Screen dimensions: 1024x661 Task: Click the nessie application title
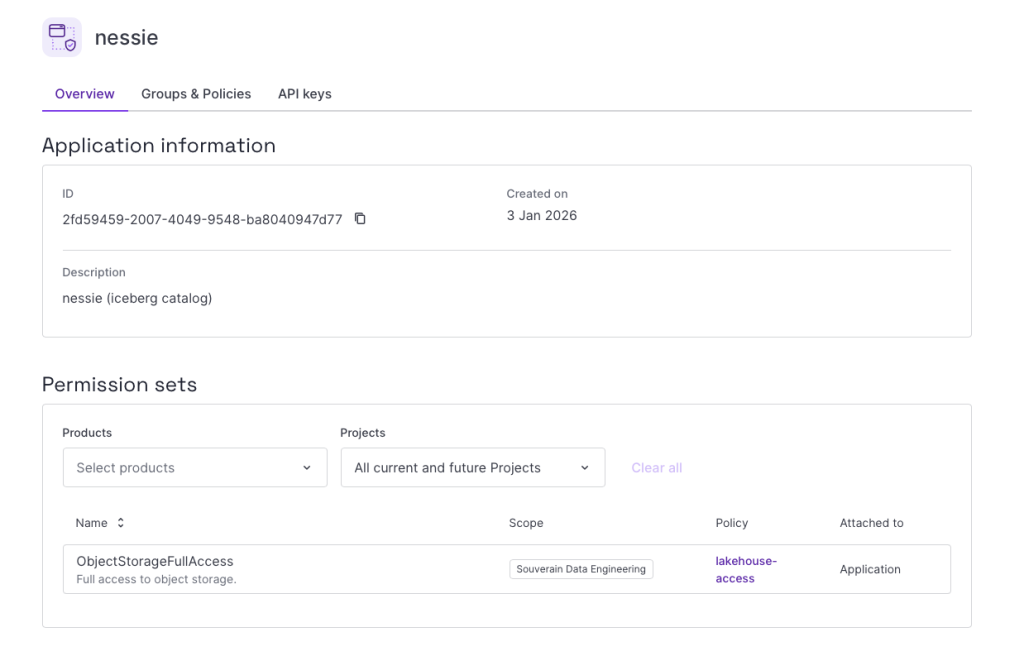[x=126, y=38]
